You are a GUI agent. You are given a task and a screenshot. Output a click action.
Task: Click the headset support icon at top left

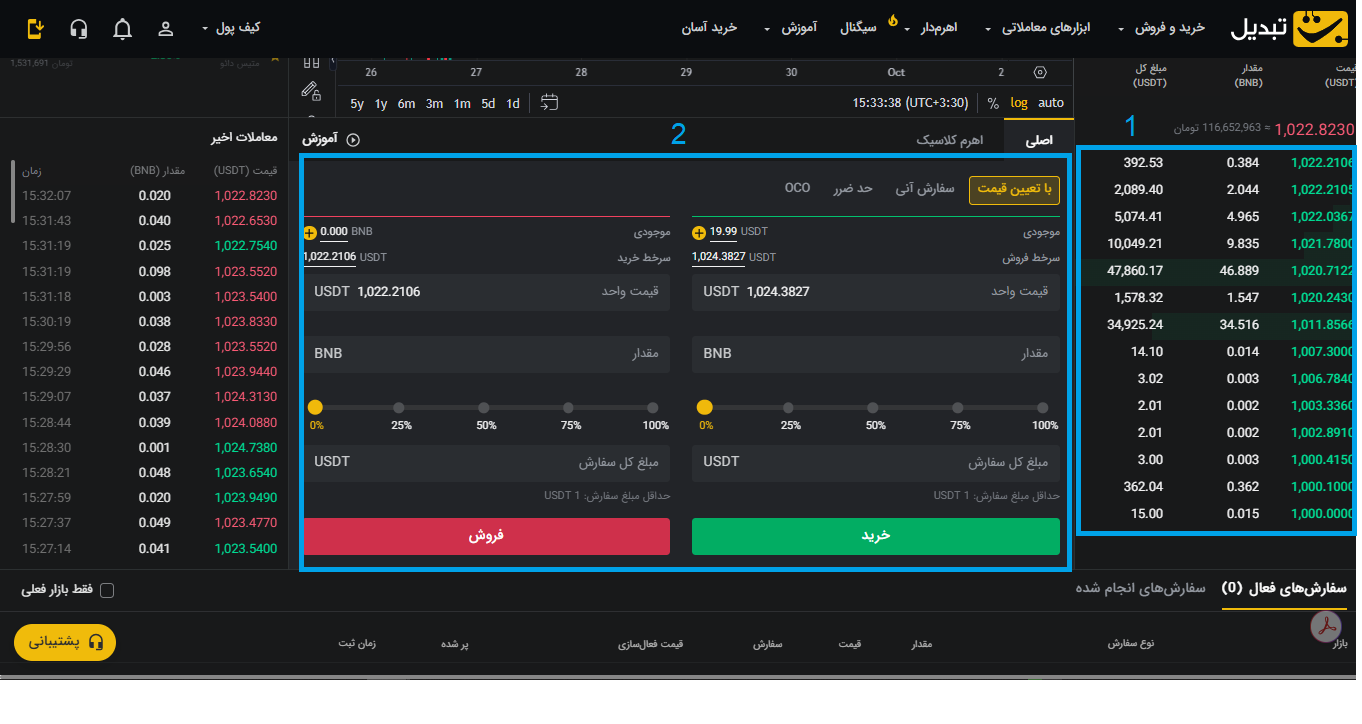(79, 28)
